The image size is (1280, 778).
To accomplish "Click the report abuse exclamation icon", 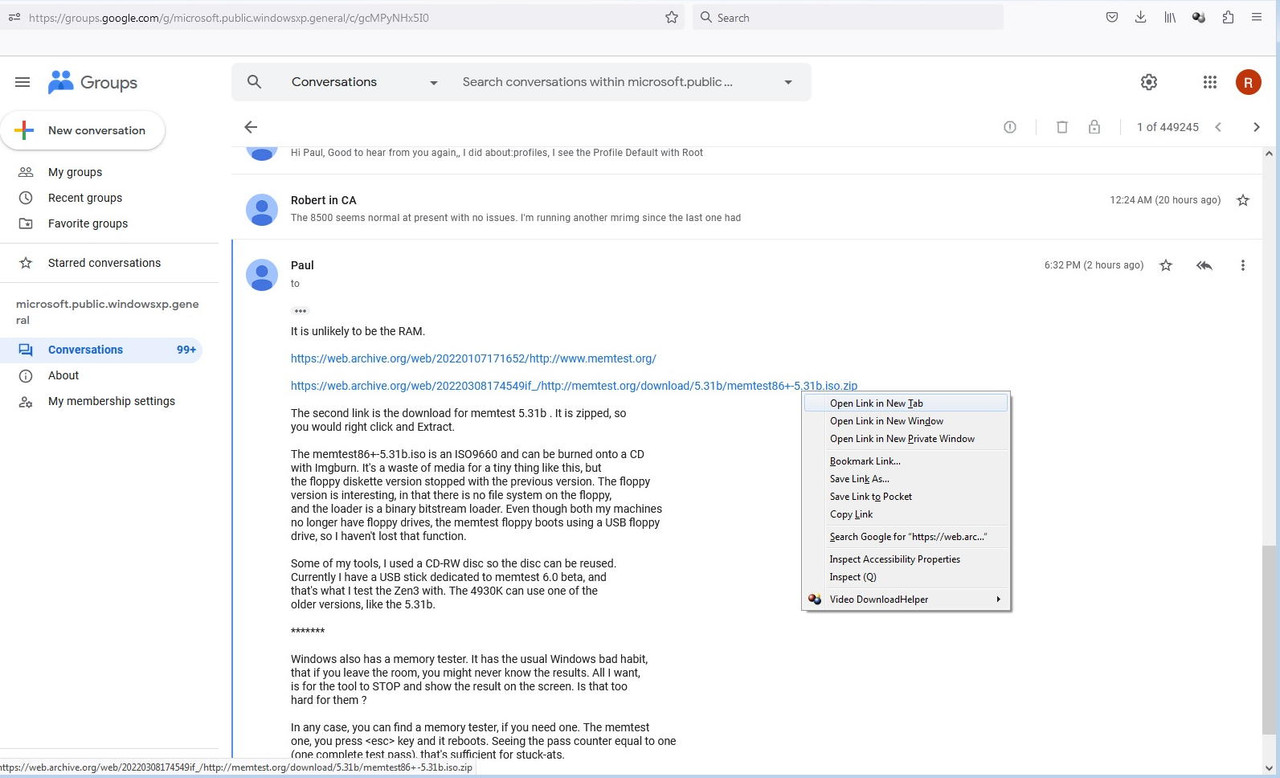I will click(1010, 127).
